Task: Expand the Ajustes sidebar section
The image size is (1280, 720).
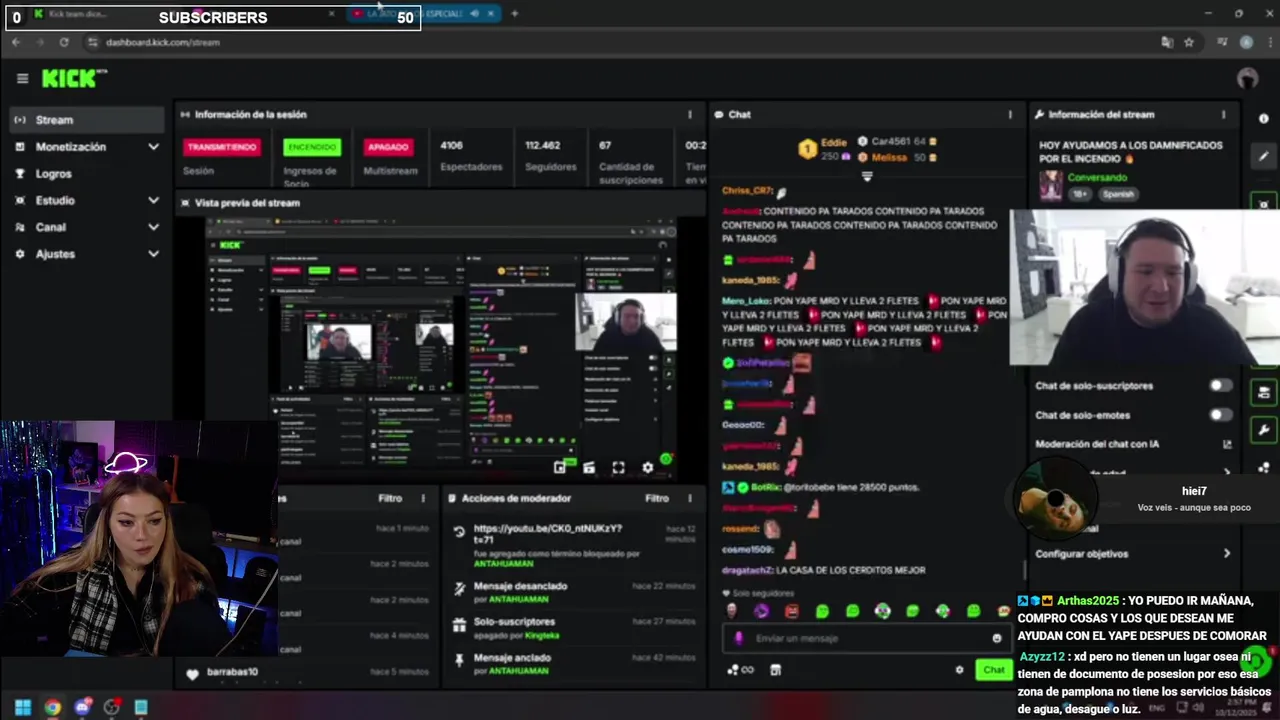Action: [x=87, y=254]
